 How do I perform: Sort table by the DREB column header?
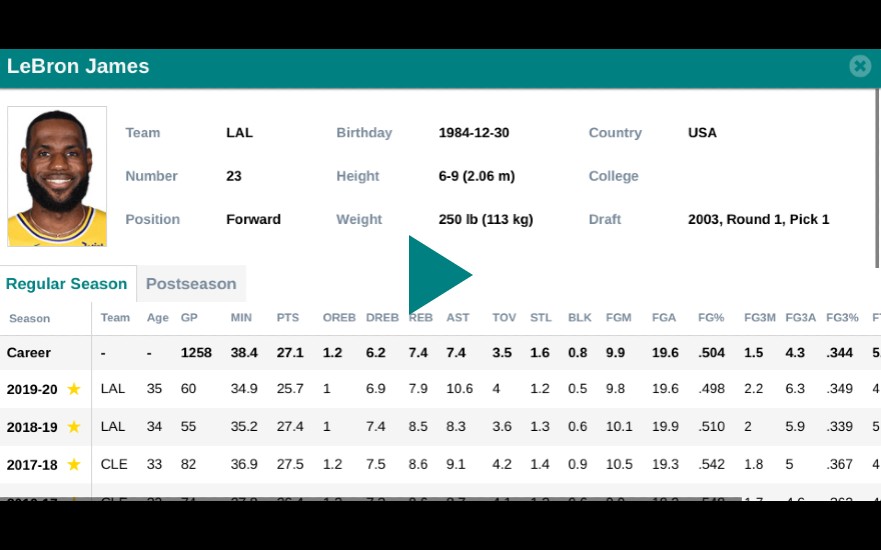pos(382,317)
